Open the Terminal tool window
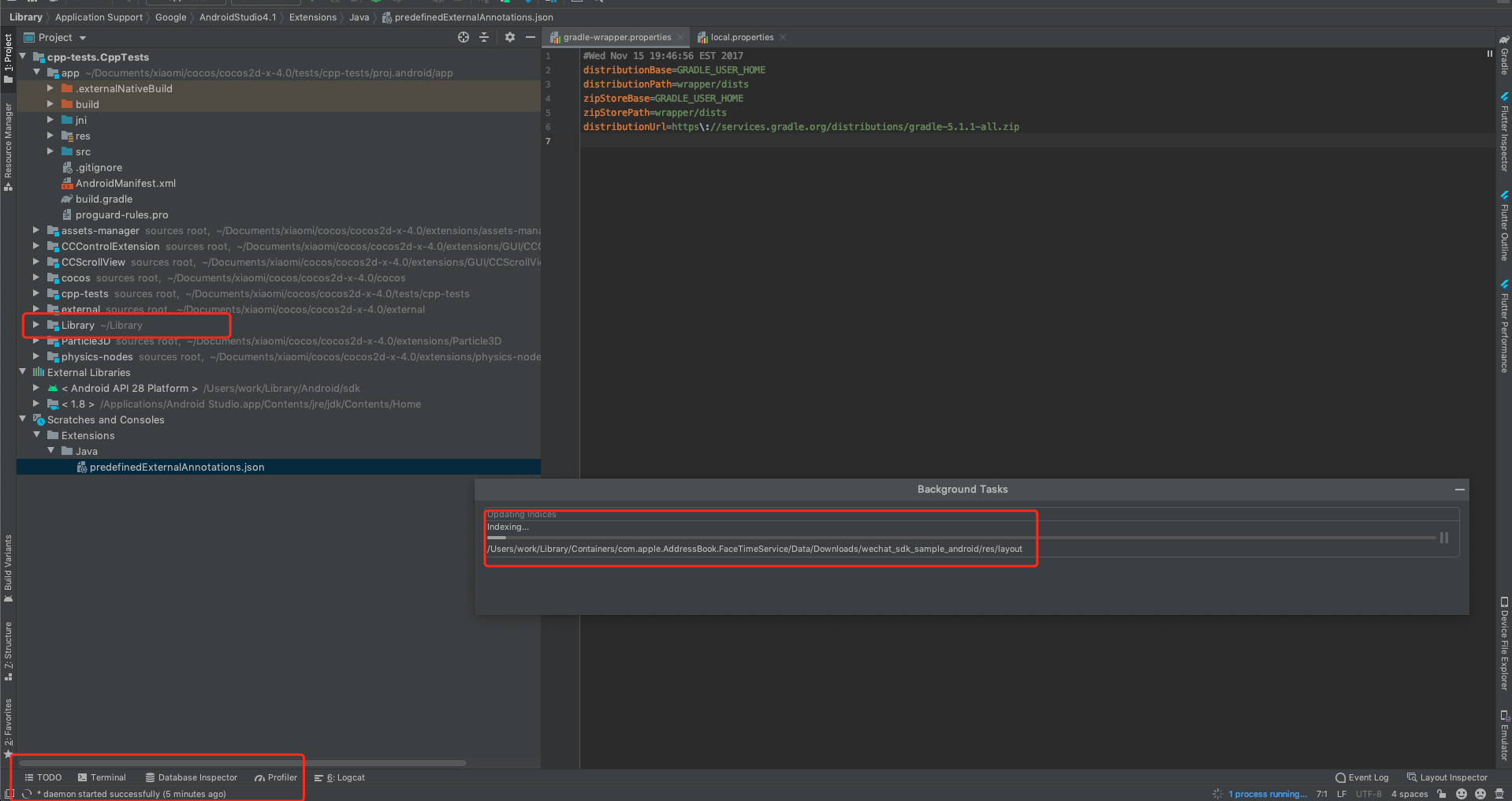Viewport: 1512px width, 801px height. (x=102, y=777)
